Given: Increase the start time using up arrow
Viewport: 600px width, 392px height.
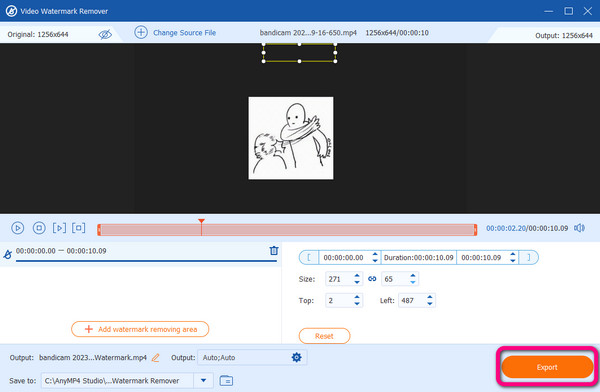Looking at the screenshot, I should [375, 254].
